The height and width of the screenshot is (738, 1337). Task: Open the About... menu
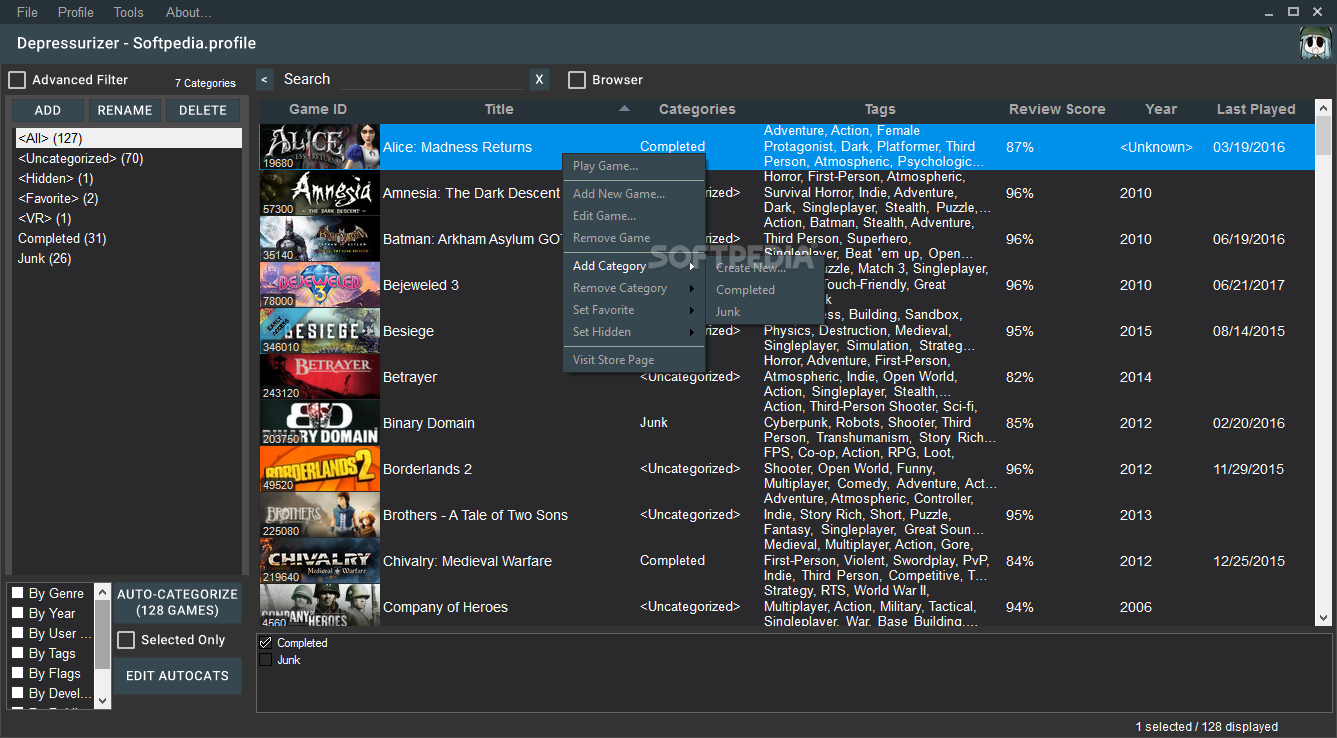pos(188,12)
